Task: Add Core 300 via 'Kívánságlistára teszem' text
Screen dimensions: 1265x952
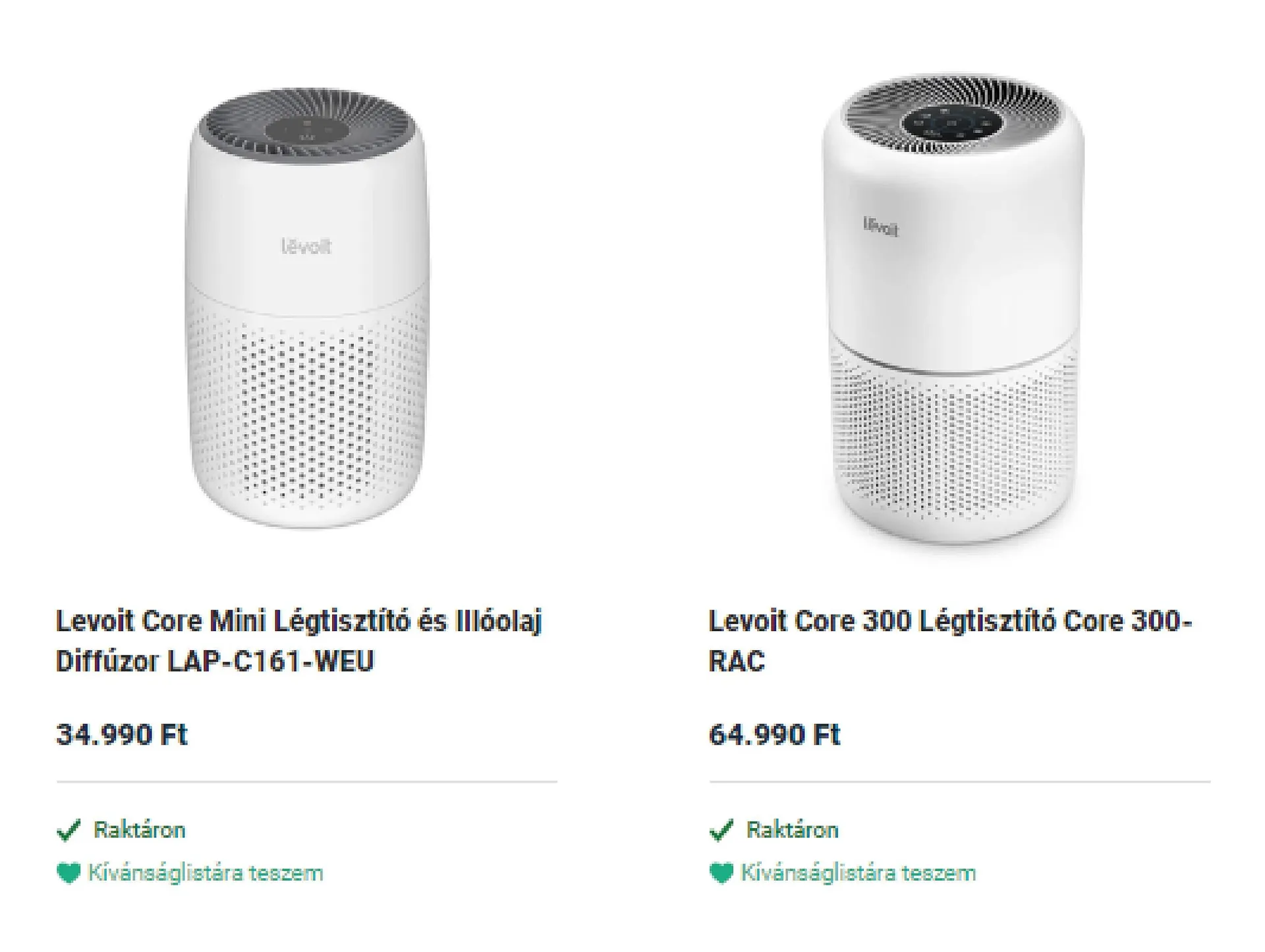Action: point(858,873)
